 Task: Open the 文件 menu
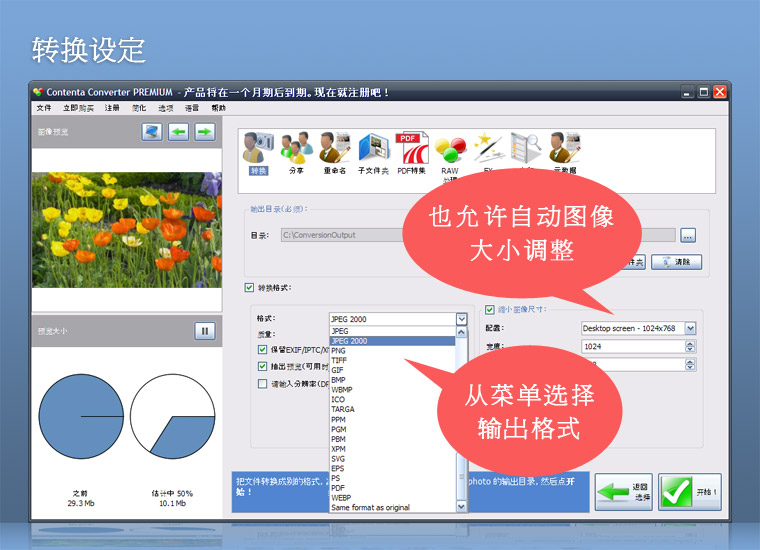(x=44, y=107)
